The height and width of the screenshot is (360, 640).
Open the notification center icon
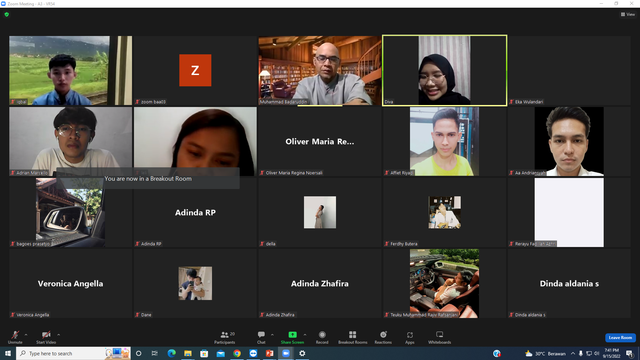(x=630, y=353)
